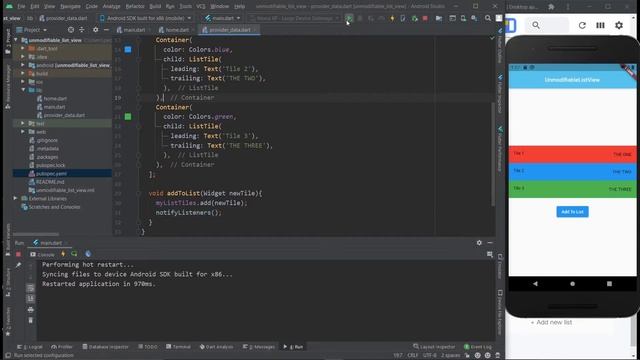This screenshot has width=640, height=360.
Task: Click green Hot Restart icon in Run console
Action: tap(74, 254)
